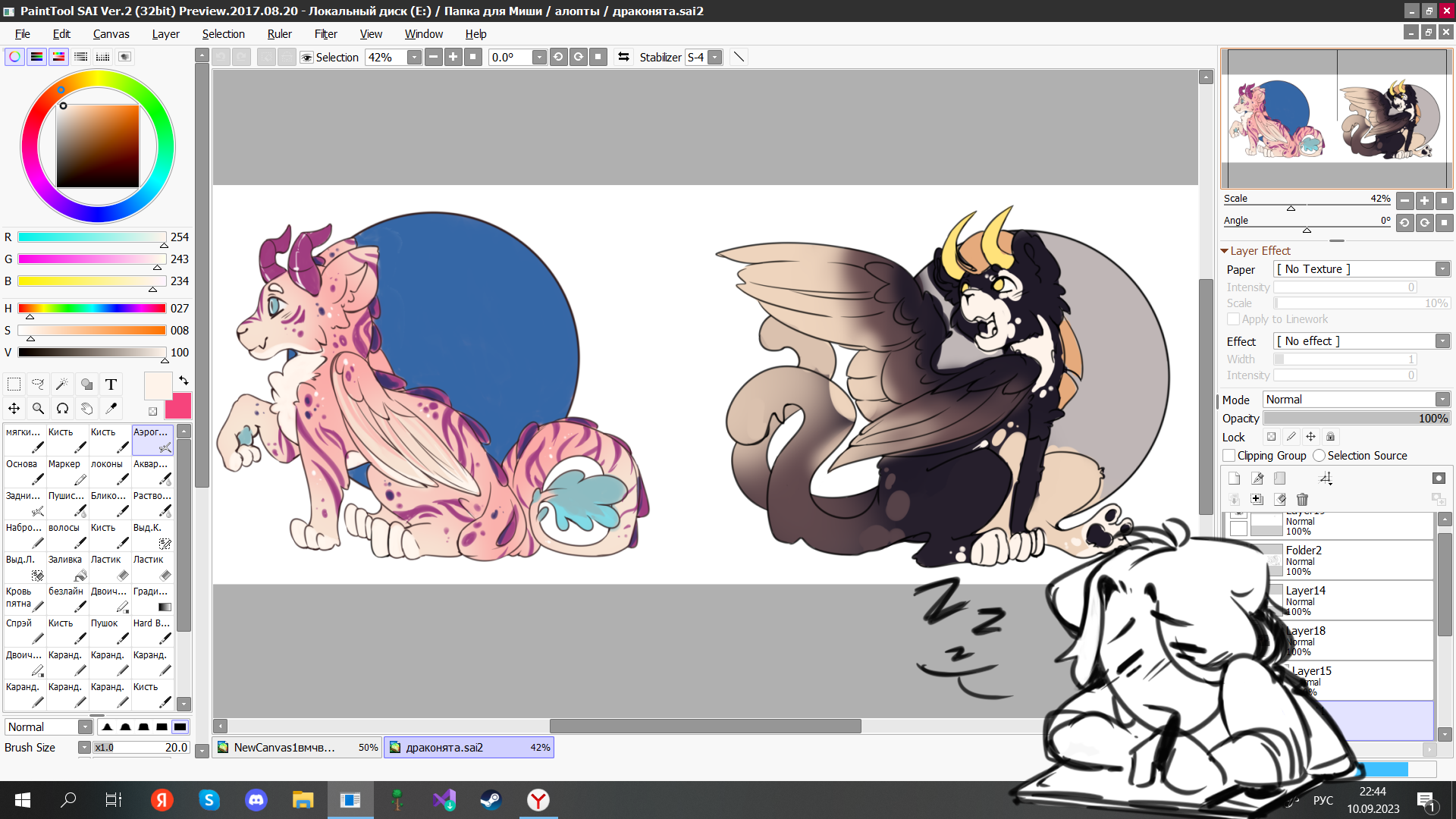Toggle the scratchpad panel

(x=124, y=57)
